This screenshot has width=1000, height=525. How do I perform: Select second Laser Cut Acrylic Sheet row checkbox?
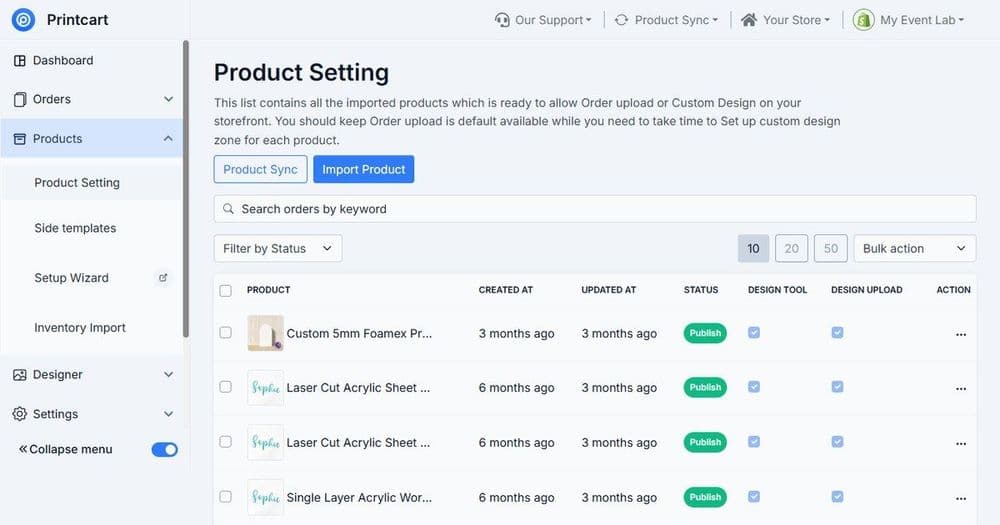[225, 441]
